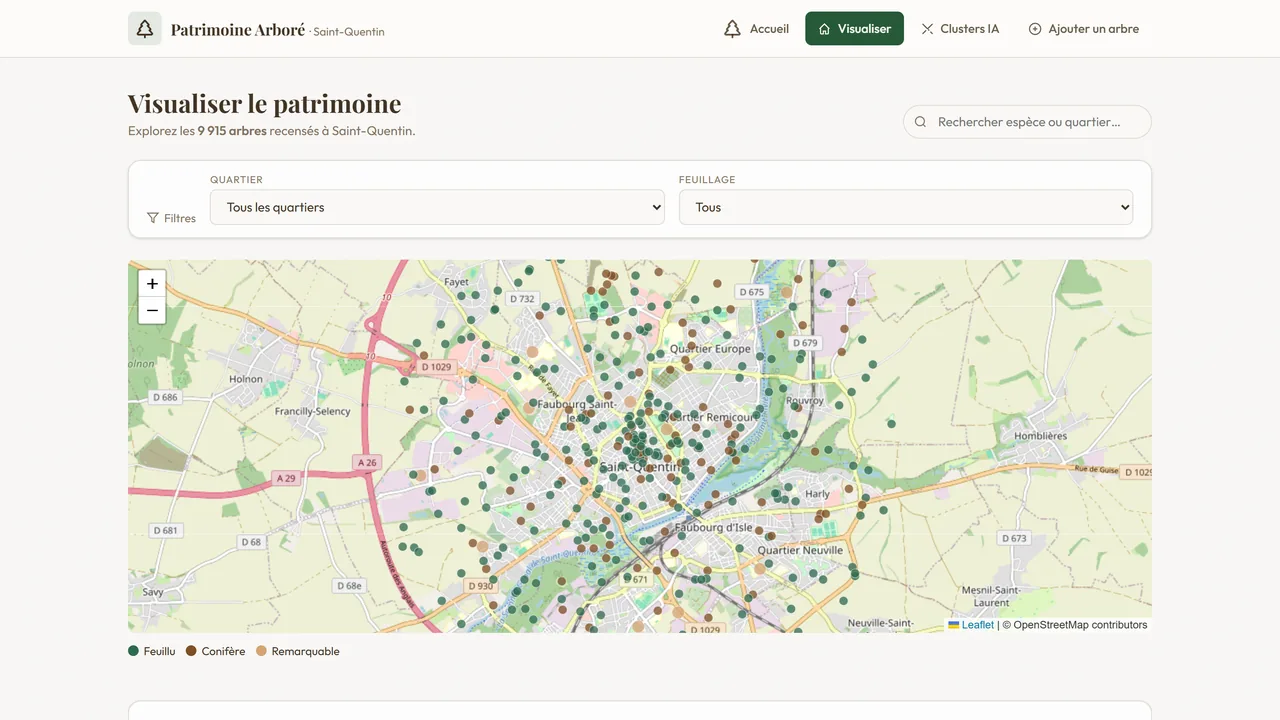The width and height of the screenshot is (1280, 720).
Task: Open the Quartier dropdown
Action: (x=437, y=207)
